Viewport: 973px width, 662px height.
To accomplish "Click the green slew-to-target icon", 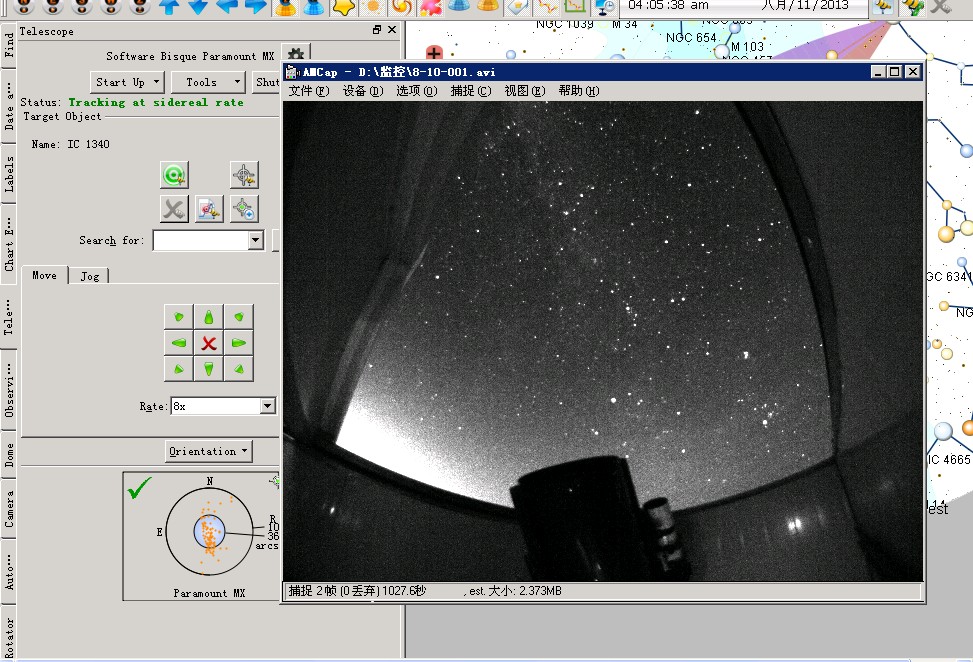I will click(x=174, y=175).
